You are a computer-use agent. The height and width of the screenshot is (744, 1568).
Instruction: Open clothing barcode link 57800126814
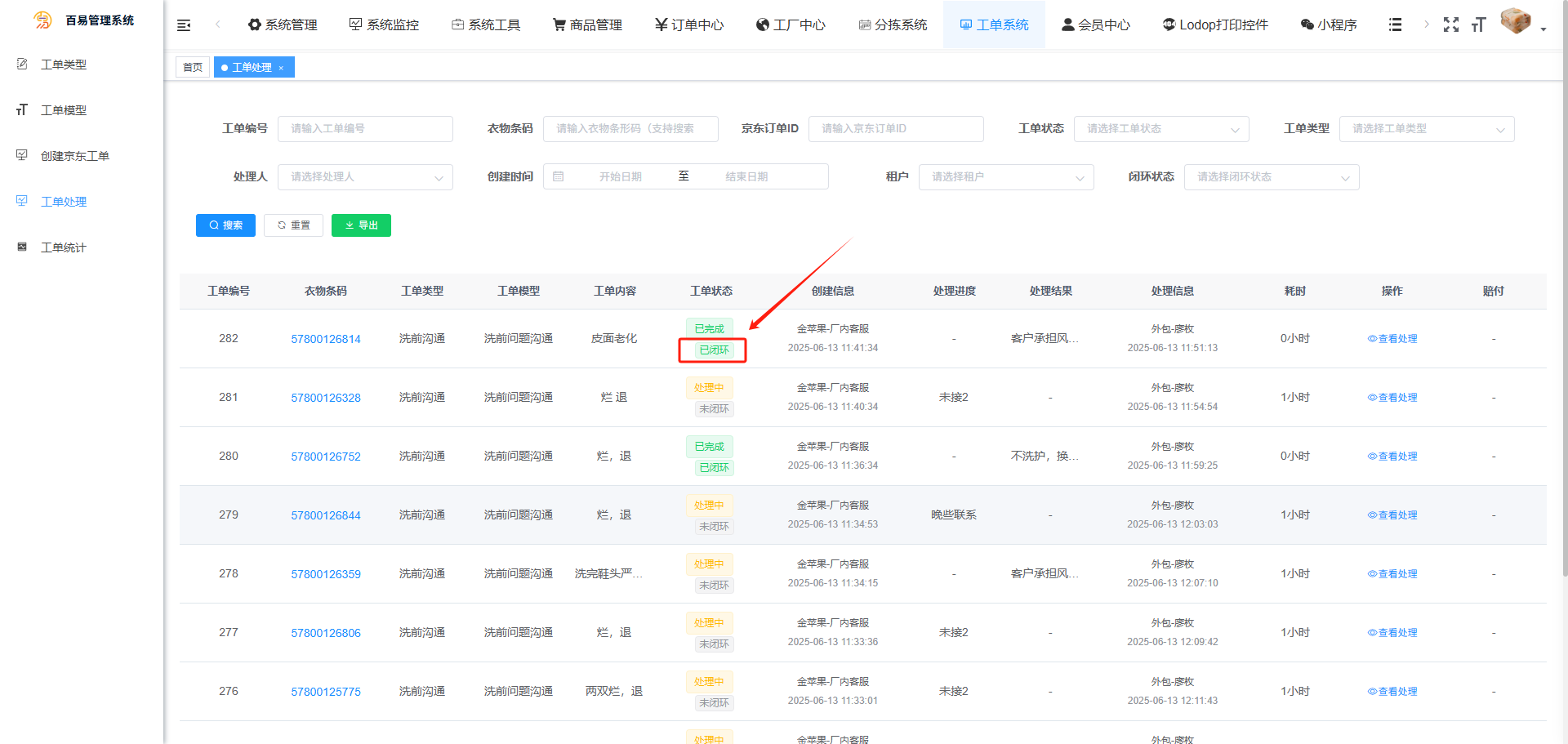click(x=326, y=339)
